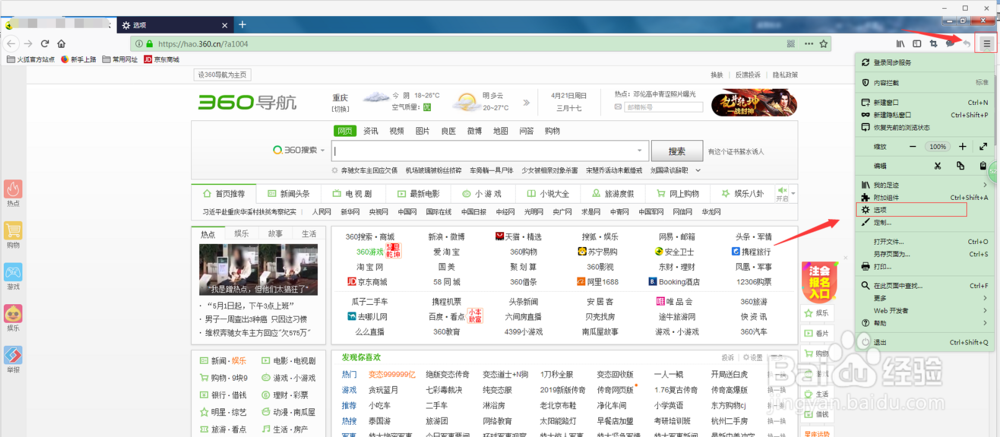
Task: Select 登录同步服务 in the menu
Action: [925, 62]
